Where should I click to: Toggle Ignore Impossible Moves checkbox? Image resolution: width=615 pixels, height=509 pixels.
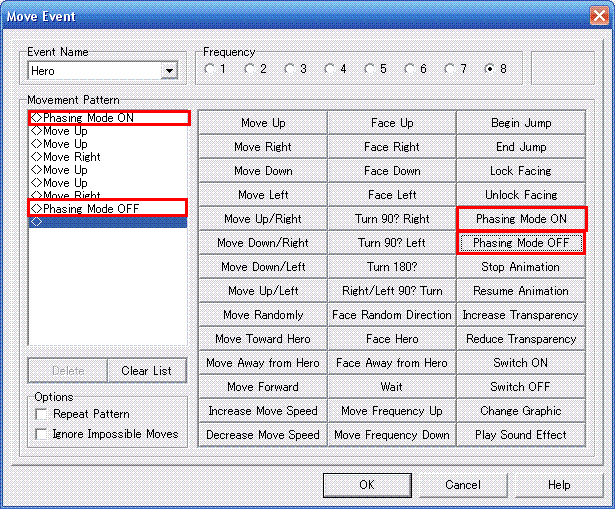point(41,434)
